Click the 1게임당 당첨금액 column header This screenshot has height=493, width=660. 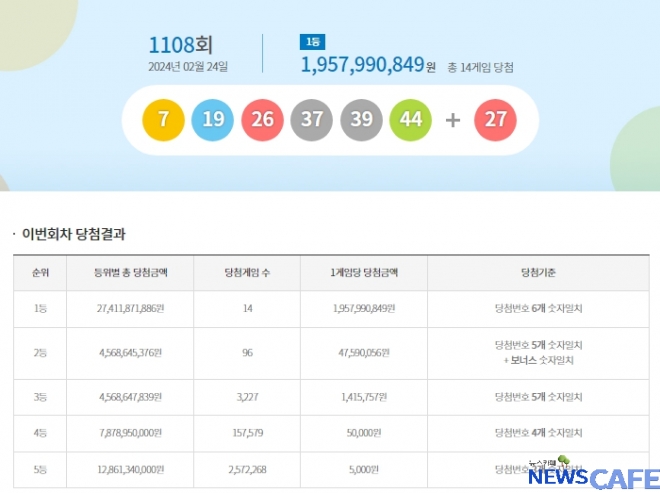365,272
